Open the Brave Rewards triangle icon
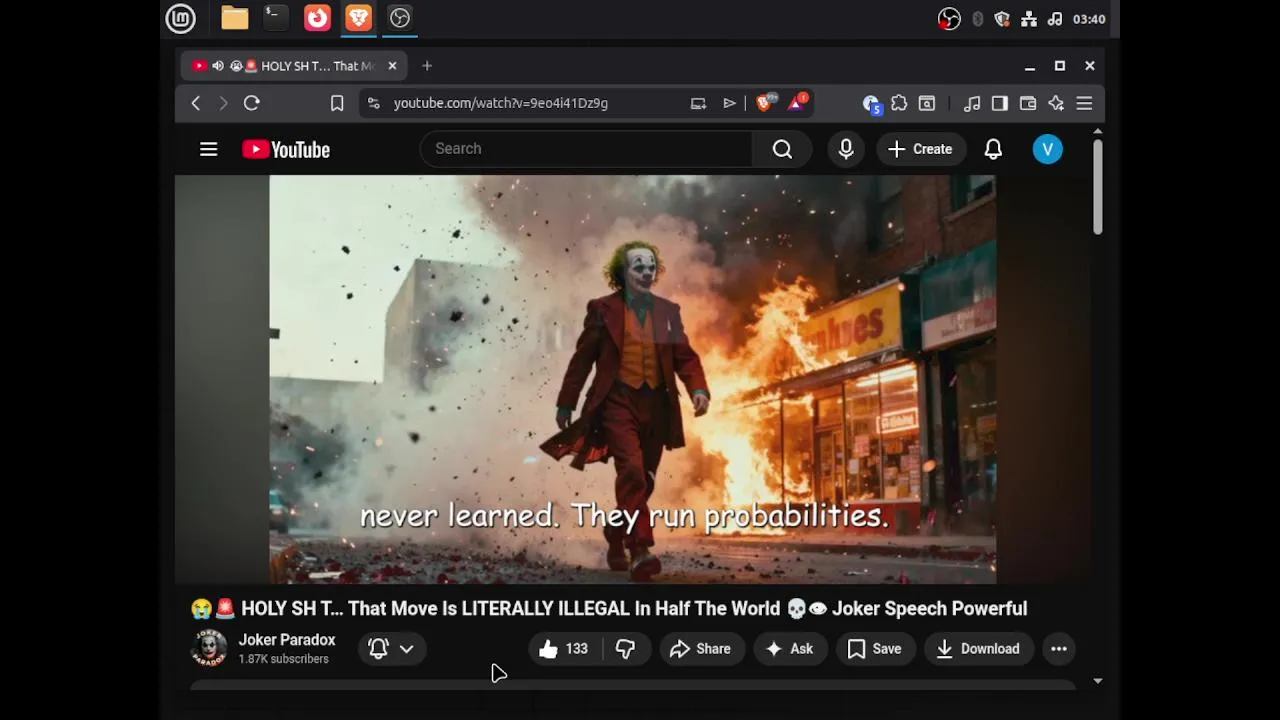This screenshot has height=720, width=1280. [797, 102]
